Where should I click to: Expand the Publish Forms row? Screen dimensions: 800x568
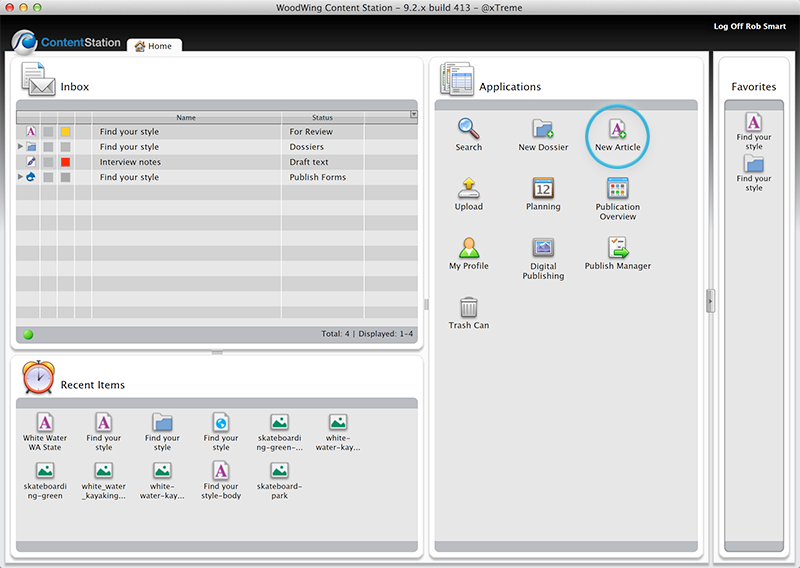(20, 177)
